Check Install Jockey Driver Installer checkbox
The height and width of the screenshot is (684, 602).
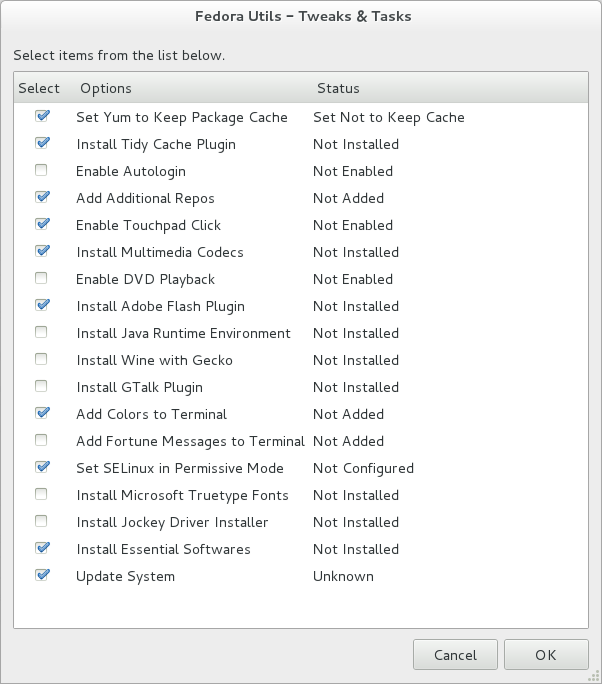41,522
